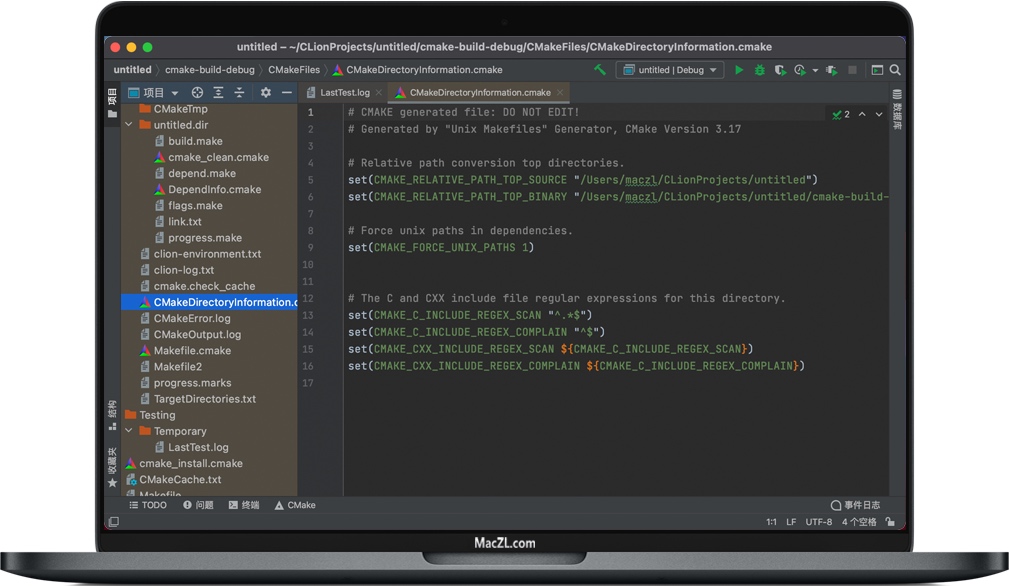This screenshot has height=586, width=1009.
Task: Run with Coverage from the toolbar
Action: 781,70
